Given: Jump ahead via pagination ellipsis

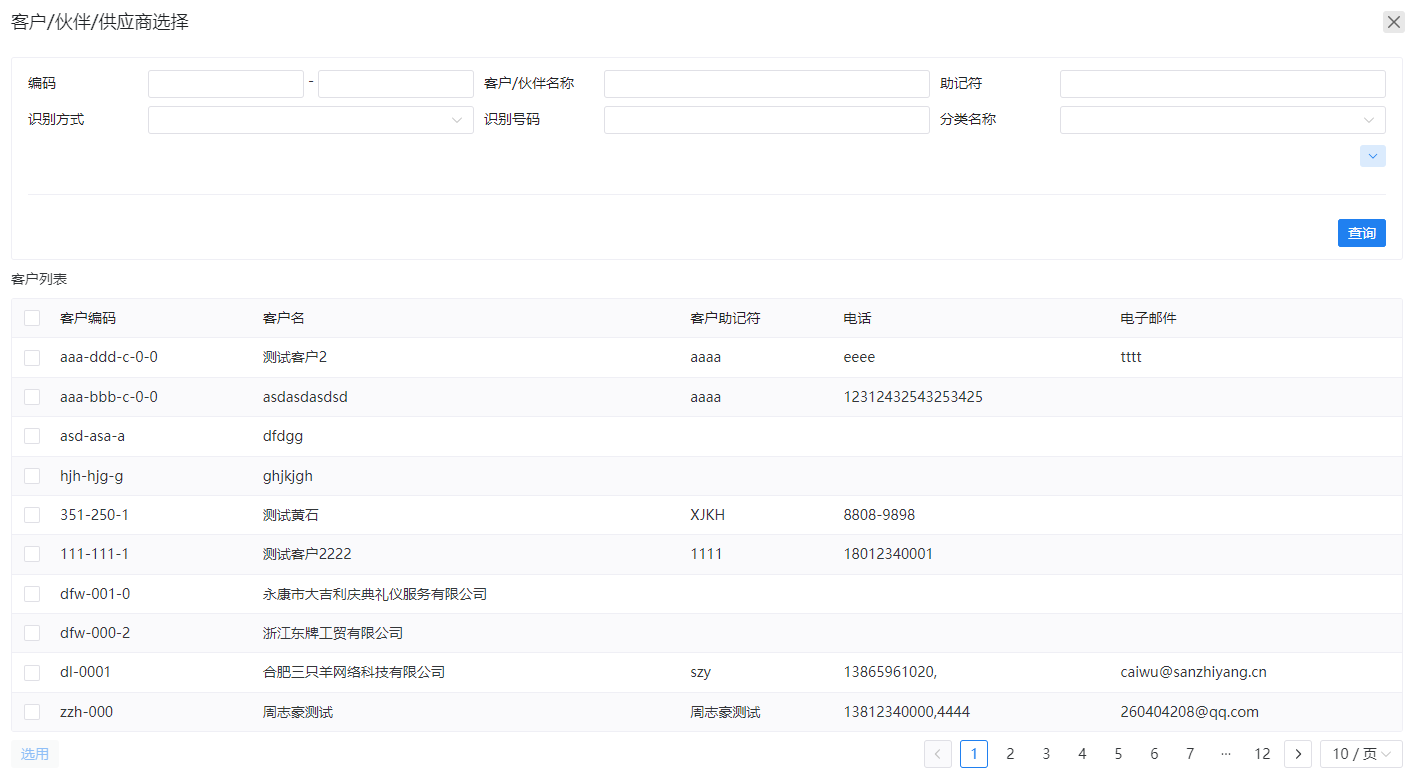Looking at the screenshot, I should click(x=1225, y=754).
